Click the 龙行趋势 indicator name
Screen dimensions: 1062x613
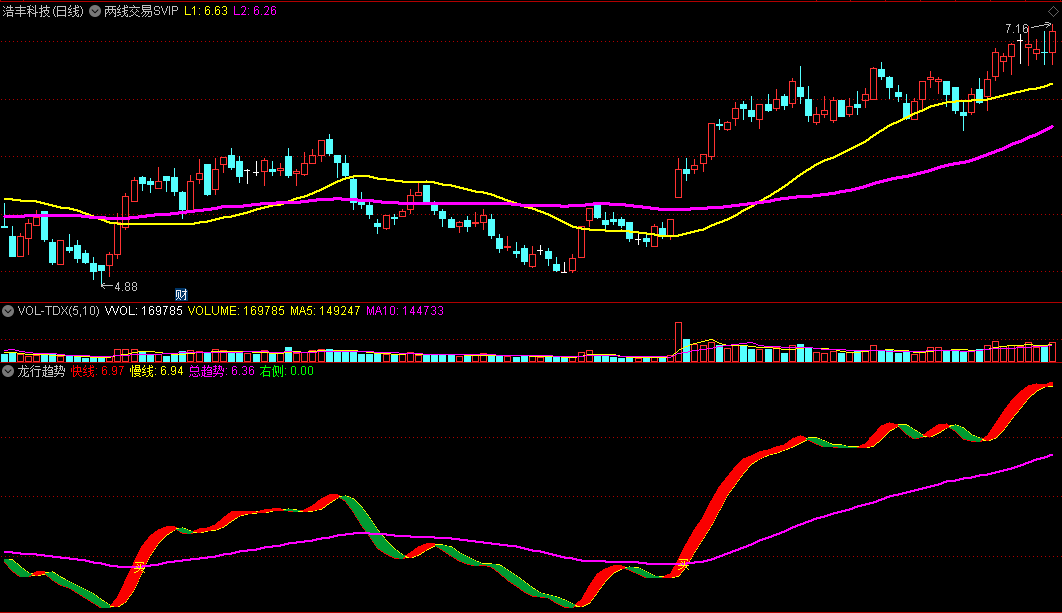tap(41, 371)
